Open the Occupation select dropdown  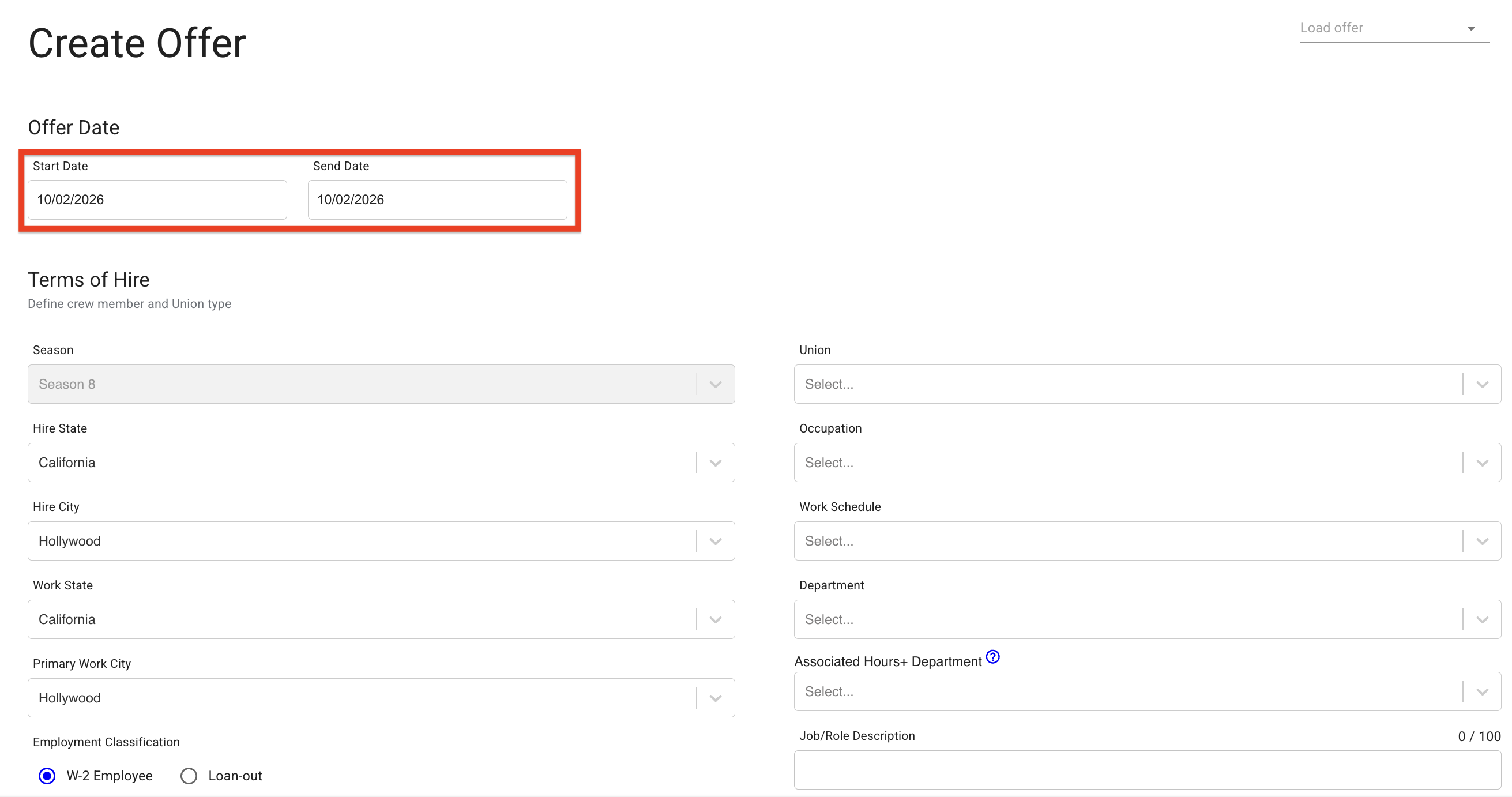[x=1147, y=463]
